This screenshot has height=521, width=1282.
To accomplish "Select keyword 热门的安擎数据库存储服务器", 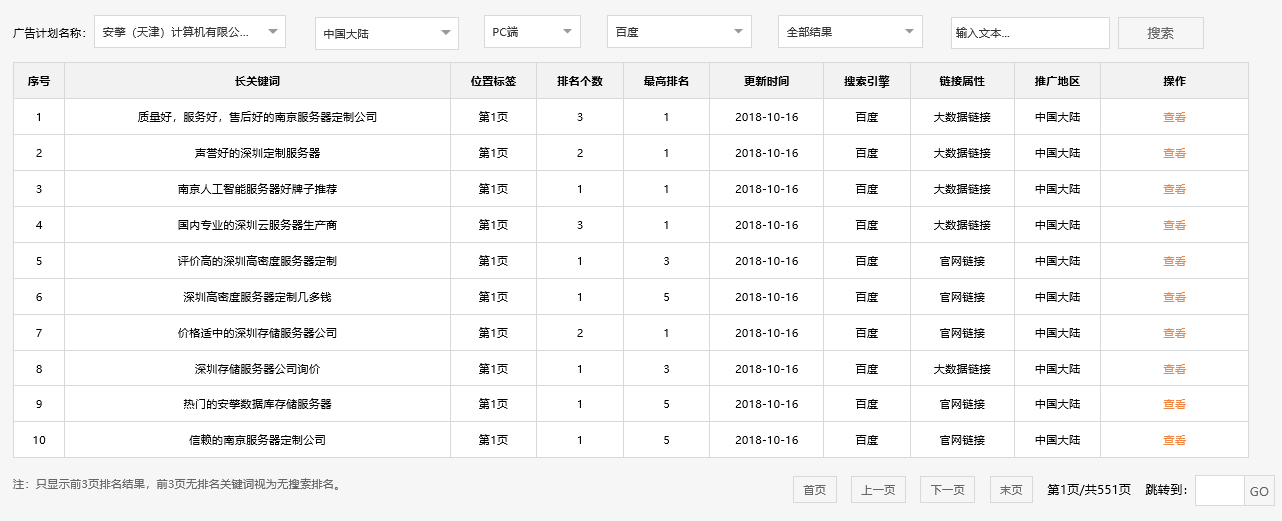I will pos(257,405).
